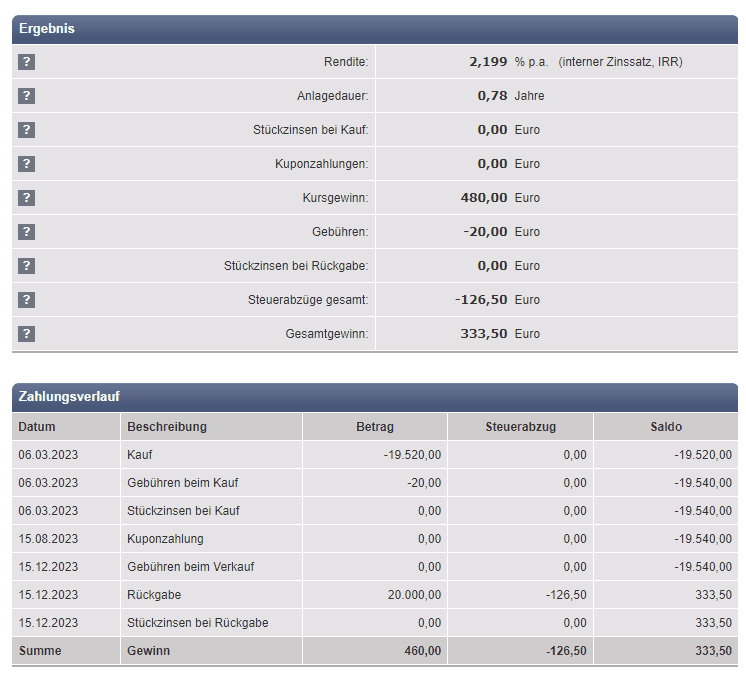This screenshot has height=675, width=746.
Task: Click the help icon beside Rendite
Action: pyautogui.click(x=27, y=62)
